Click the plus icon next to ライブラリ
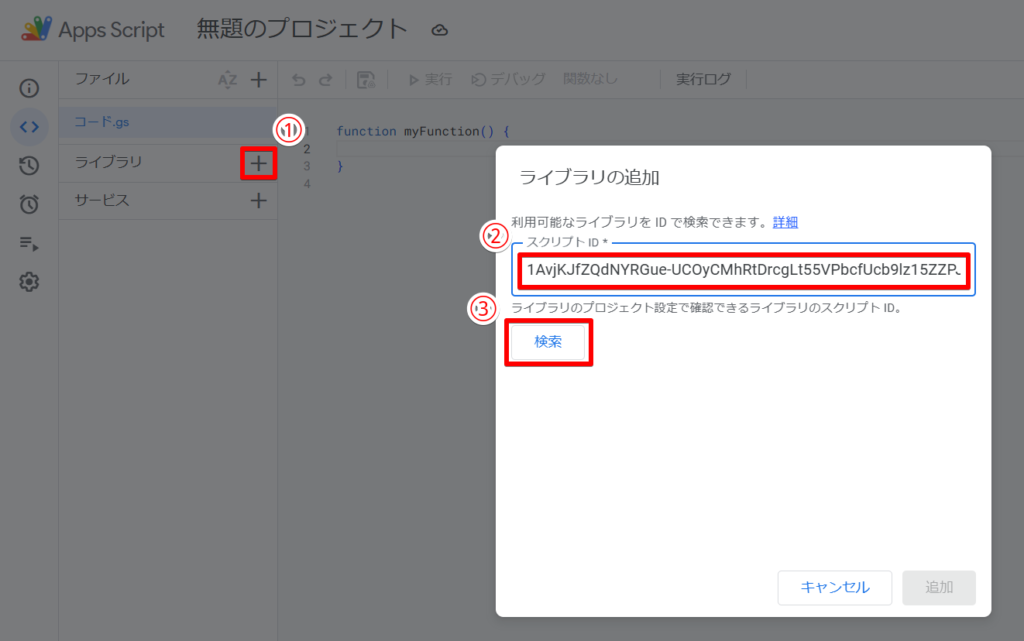This screenshot has height=641, width=1024. click(x=258, y=162)
